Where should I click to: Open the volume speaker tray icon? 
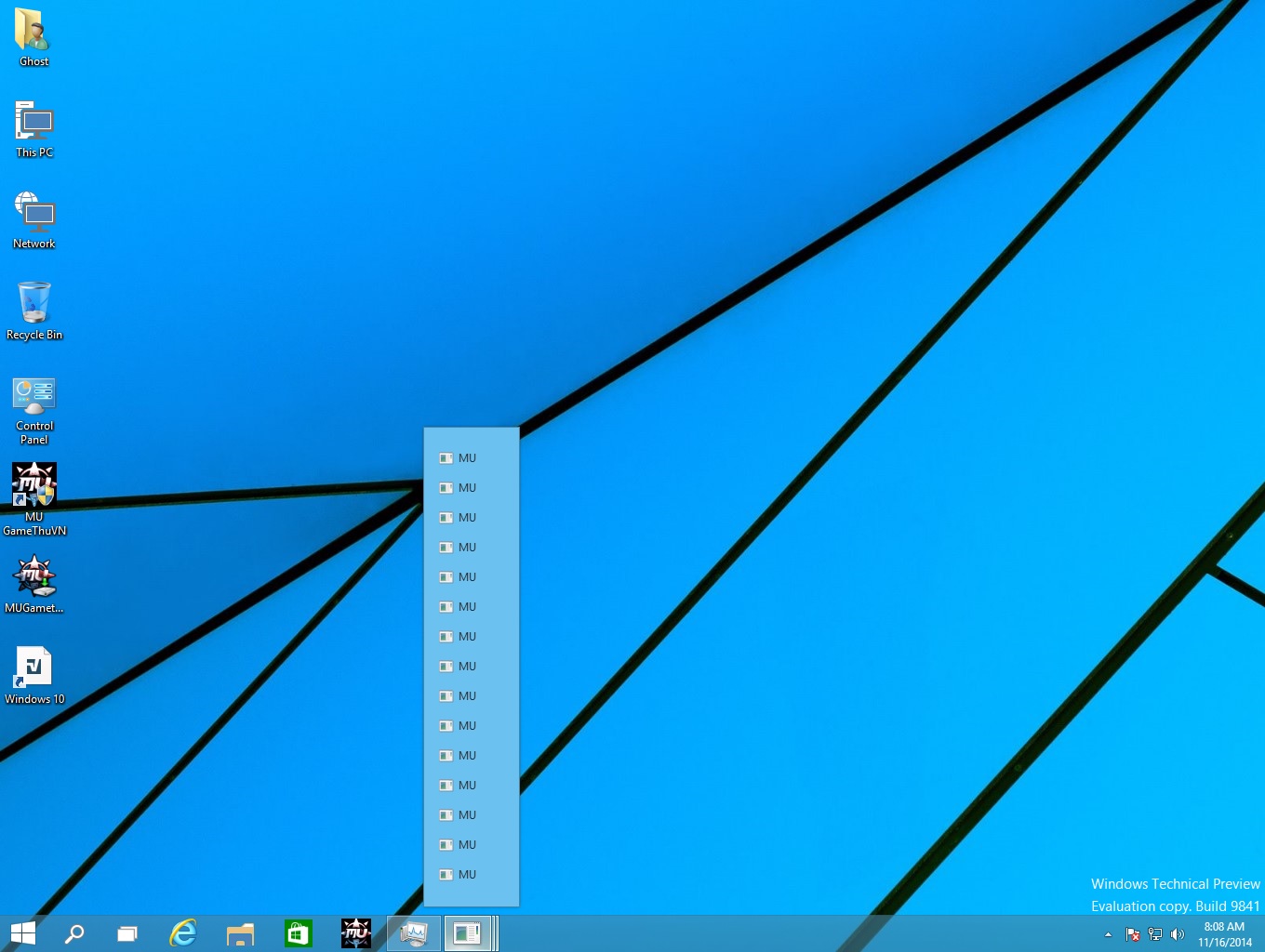tap(1178, 934)
